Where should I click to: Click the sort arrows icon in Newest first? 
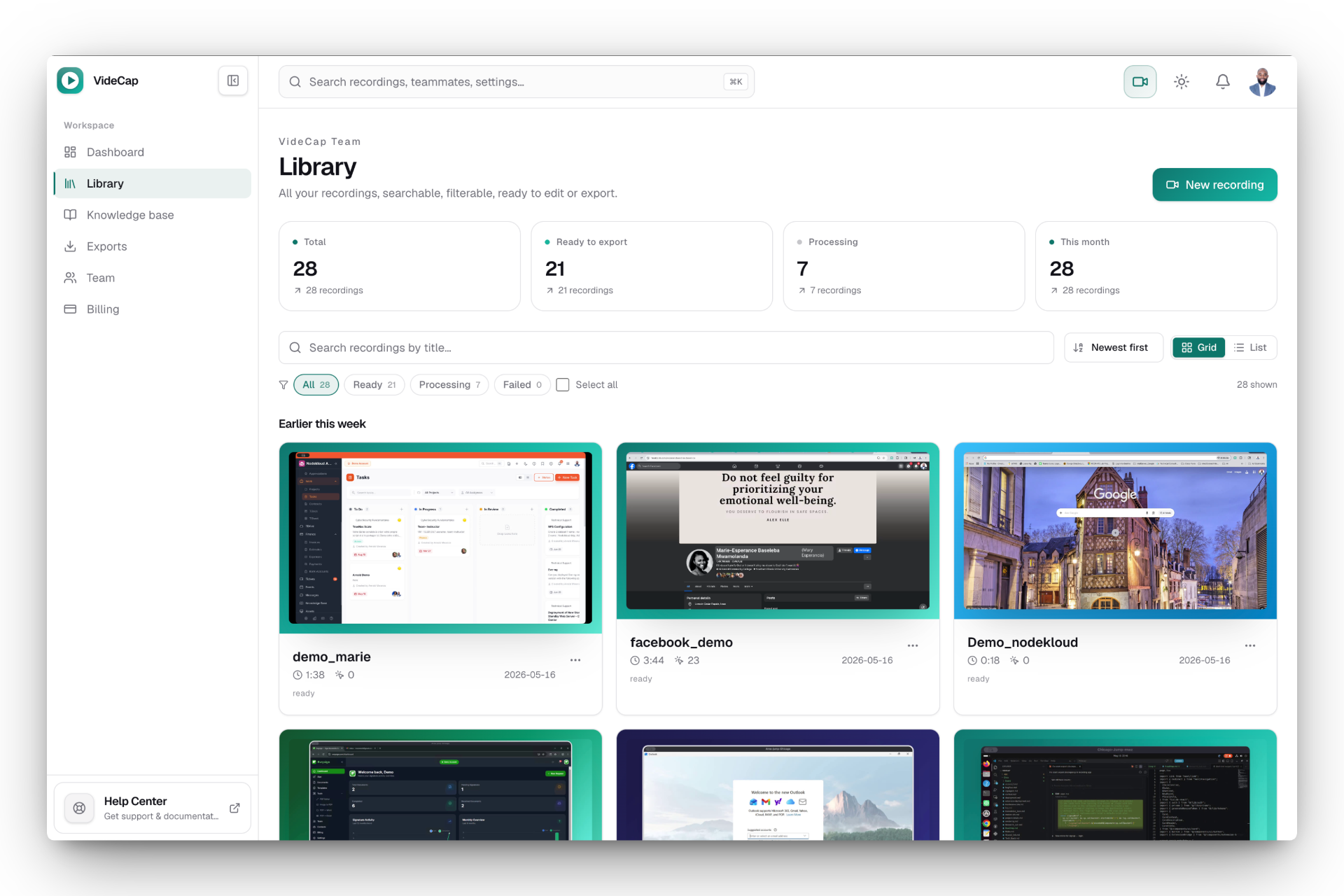[x=1079, y=348]
